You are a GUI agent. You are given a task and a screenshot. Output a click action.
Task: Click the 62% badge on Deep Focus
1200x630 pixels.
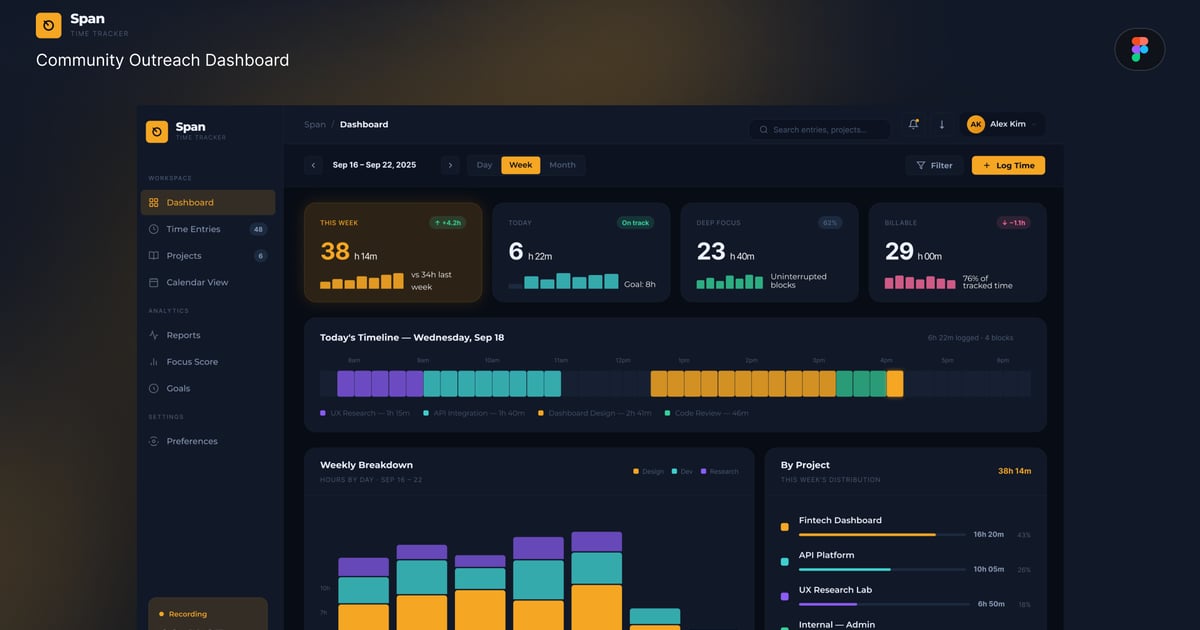pyautogui.click(x=830, y=223)
